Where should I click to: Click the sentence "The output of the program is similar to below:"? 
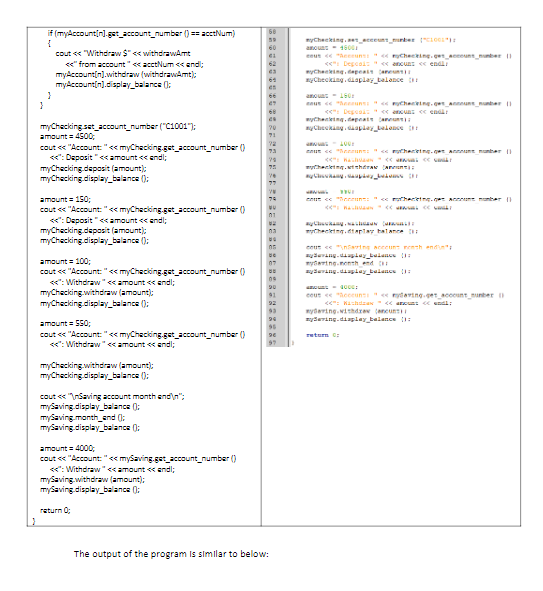pyautogui.click(x=171, y=554)
